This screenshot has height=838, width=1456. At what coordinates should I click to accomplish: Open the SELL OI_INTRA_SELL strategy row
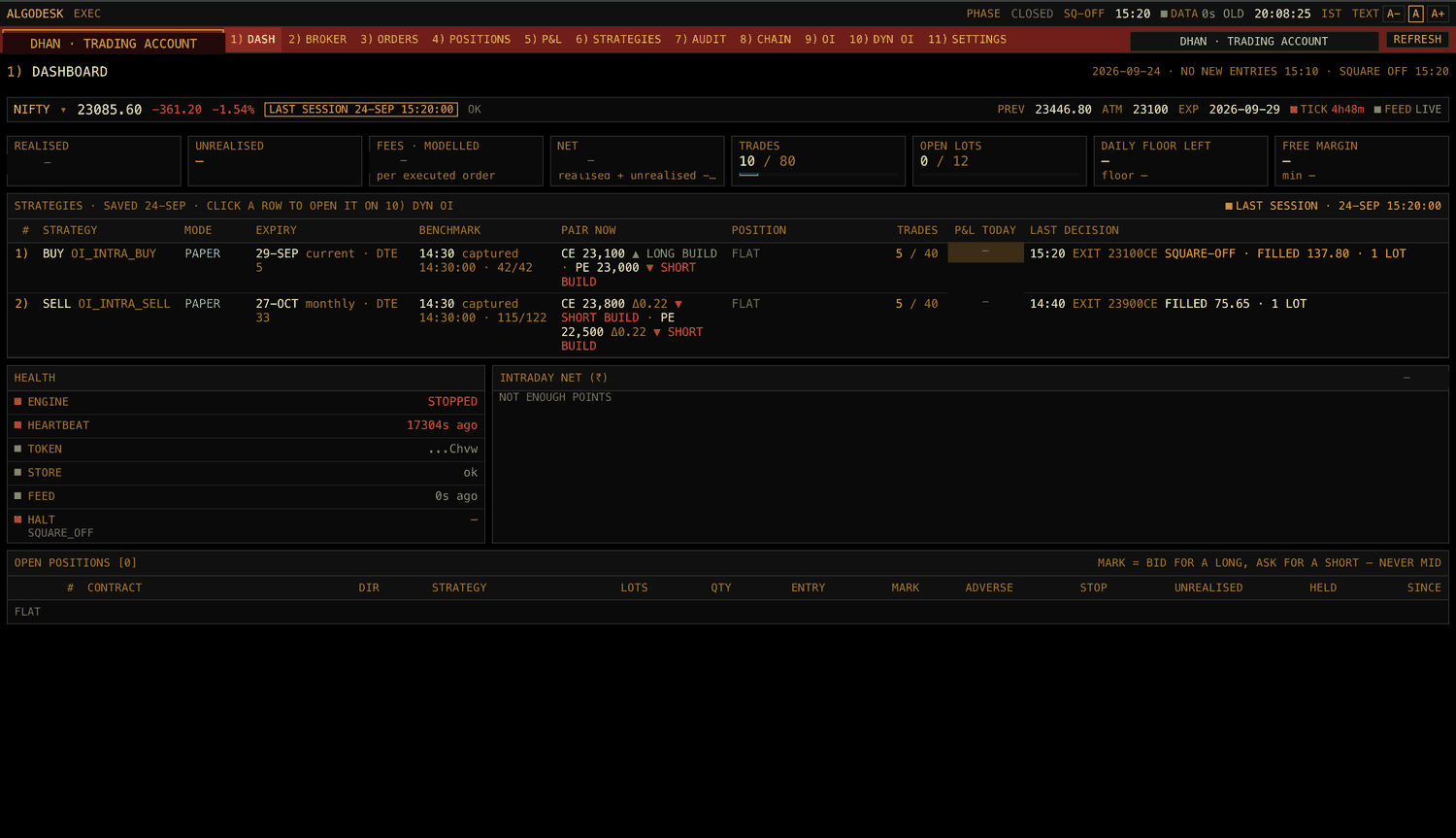(x=727, y=324)
